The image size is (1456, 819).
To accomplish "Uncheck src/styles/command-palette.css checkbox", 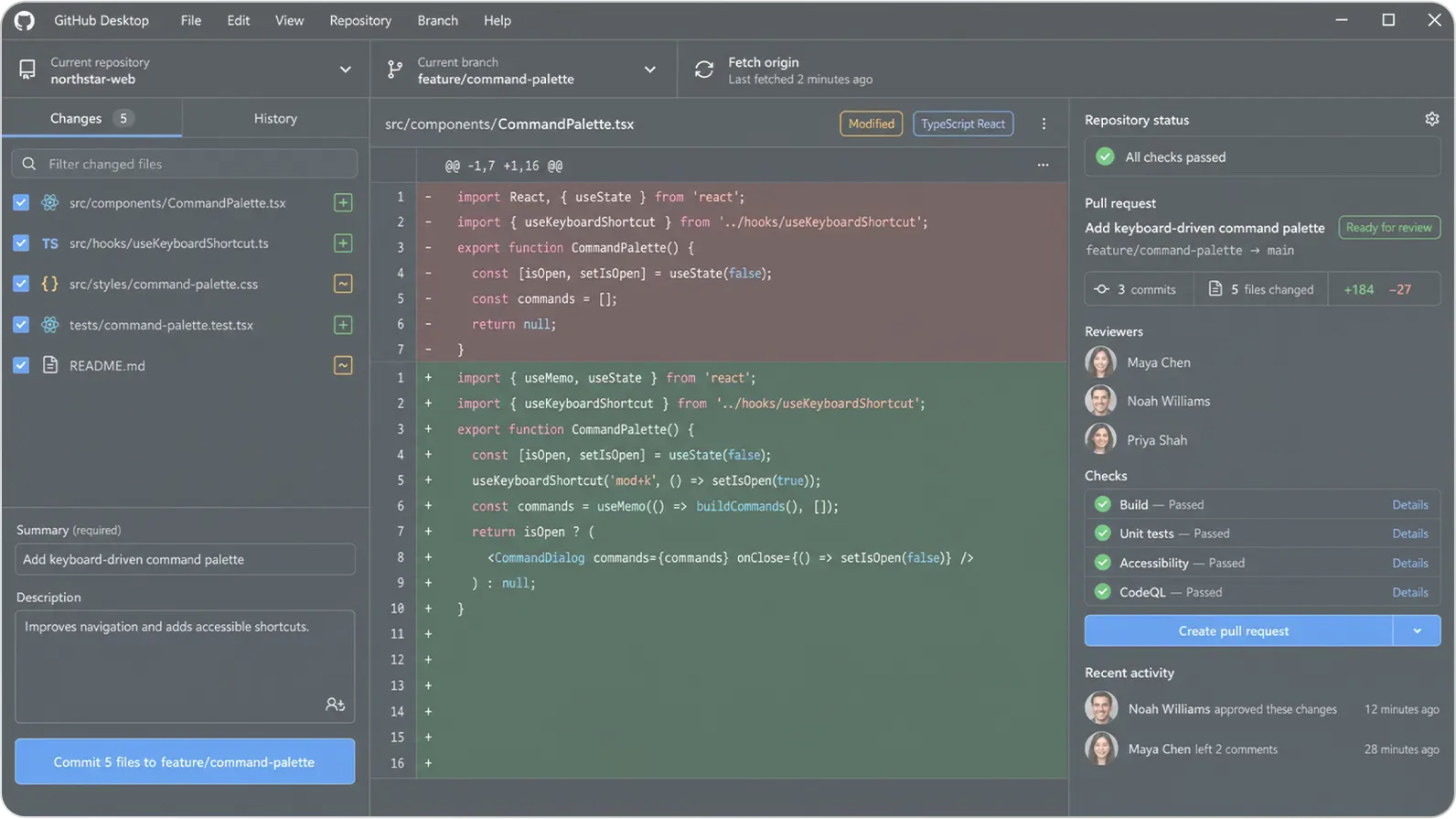I will 21,284.
